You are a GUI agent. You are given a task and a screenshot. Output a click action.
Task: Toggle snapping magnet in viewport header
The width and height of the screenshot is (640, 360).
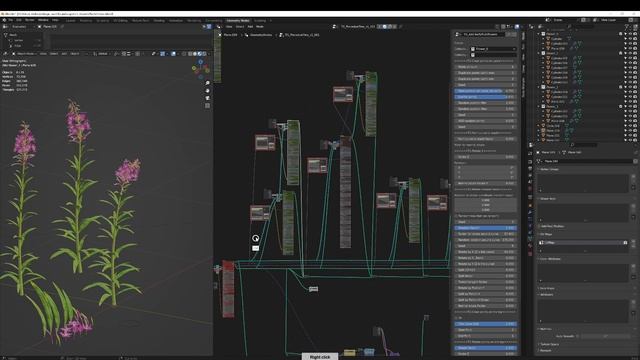tap(124, 53)
